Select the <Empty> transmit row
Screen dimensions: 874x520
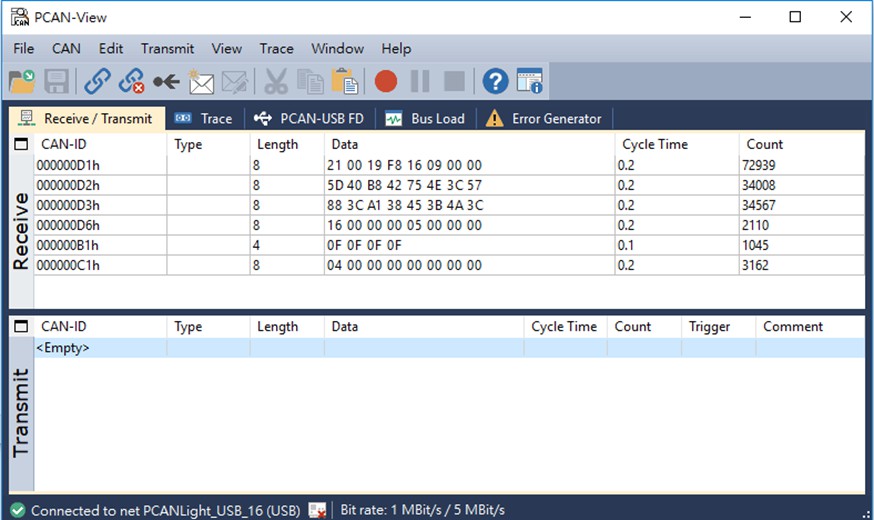[449, 348]
